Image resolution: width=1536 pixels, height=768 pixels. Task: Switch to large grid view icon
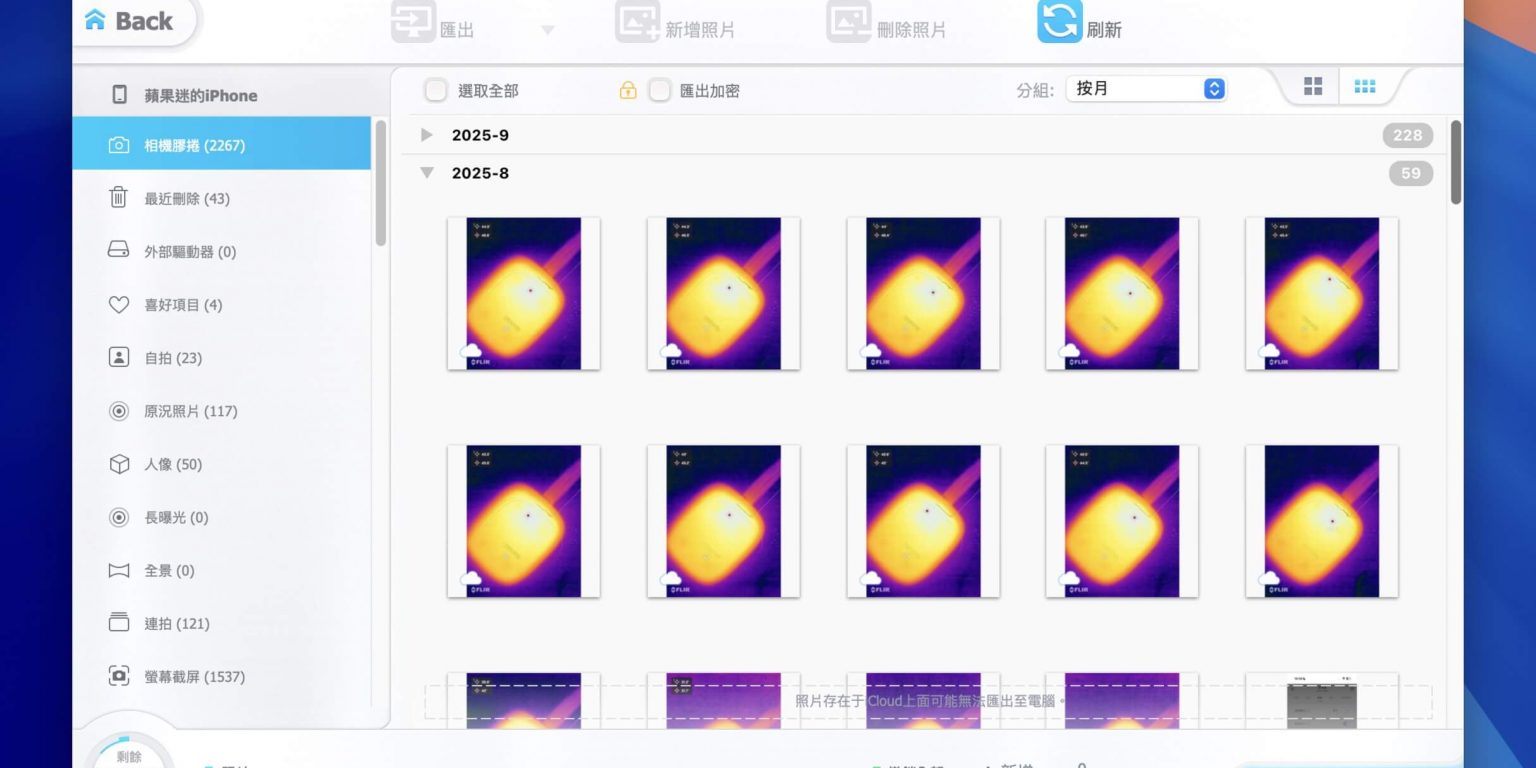[1313, 87]
